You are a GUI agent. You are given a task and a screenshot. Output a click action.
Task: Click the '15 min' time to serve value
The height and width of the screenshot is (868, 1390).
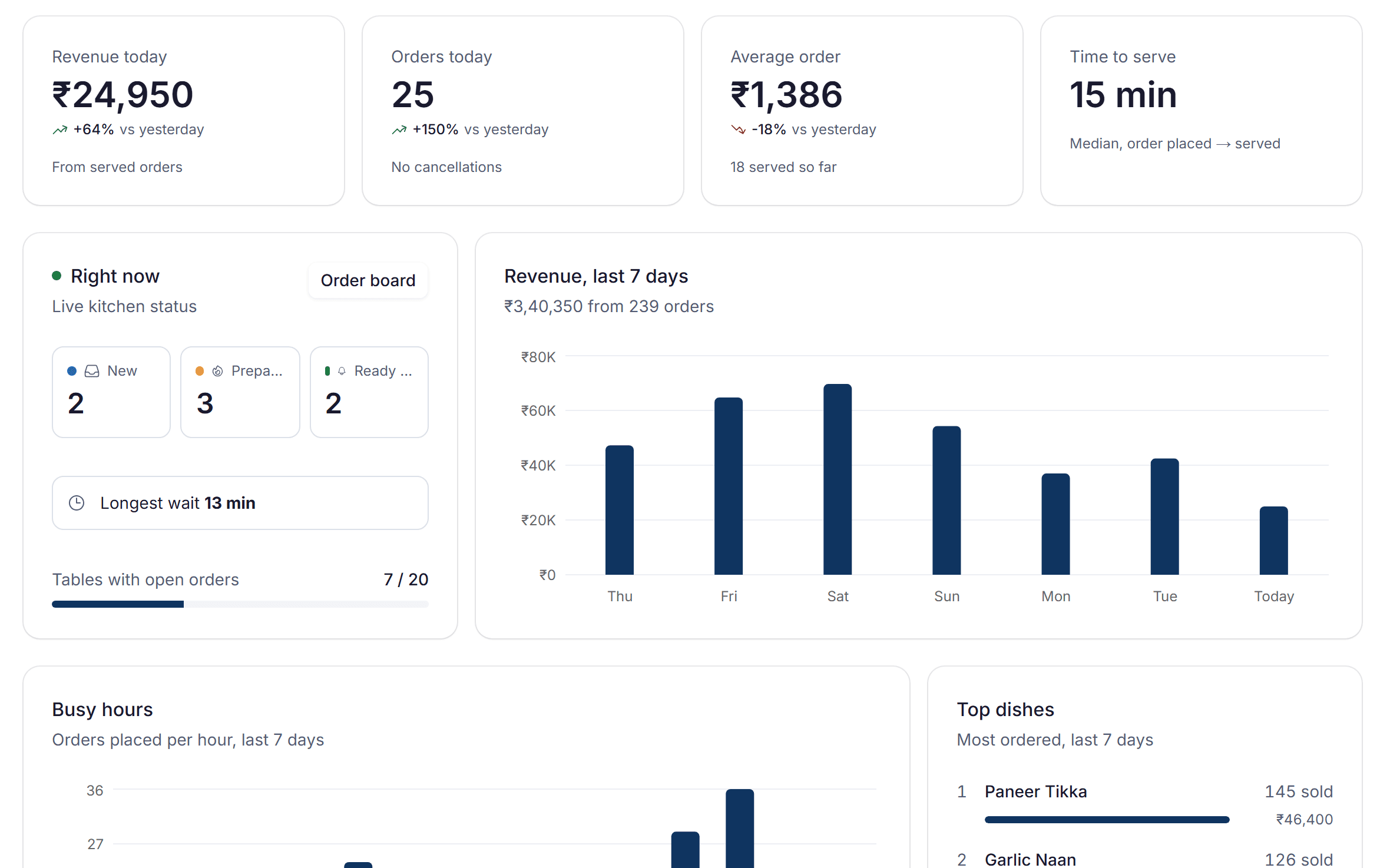[1123, 95]
